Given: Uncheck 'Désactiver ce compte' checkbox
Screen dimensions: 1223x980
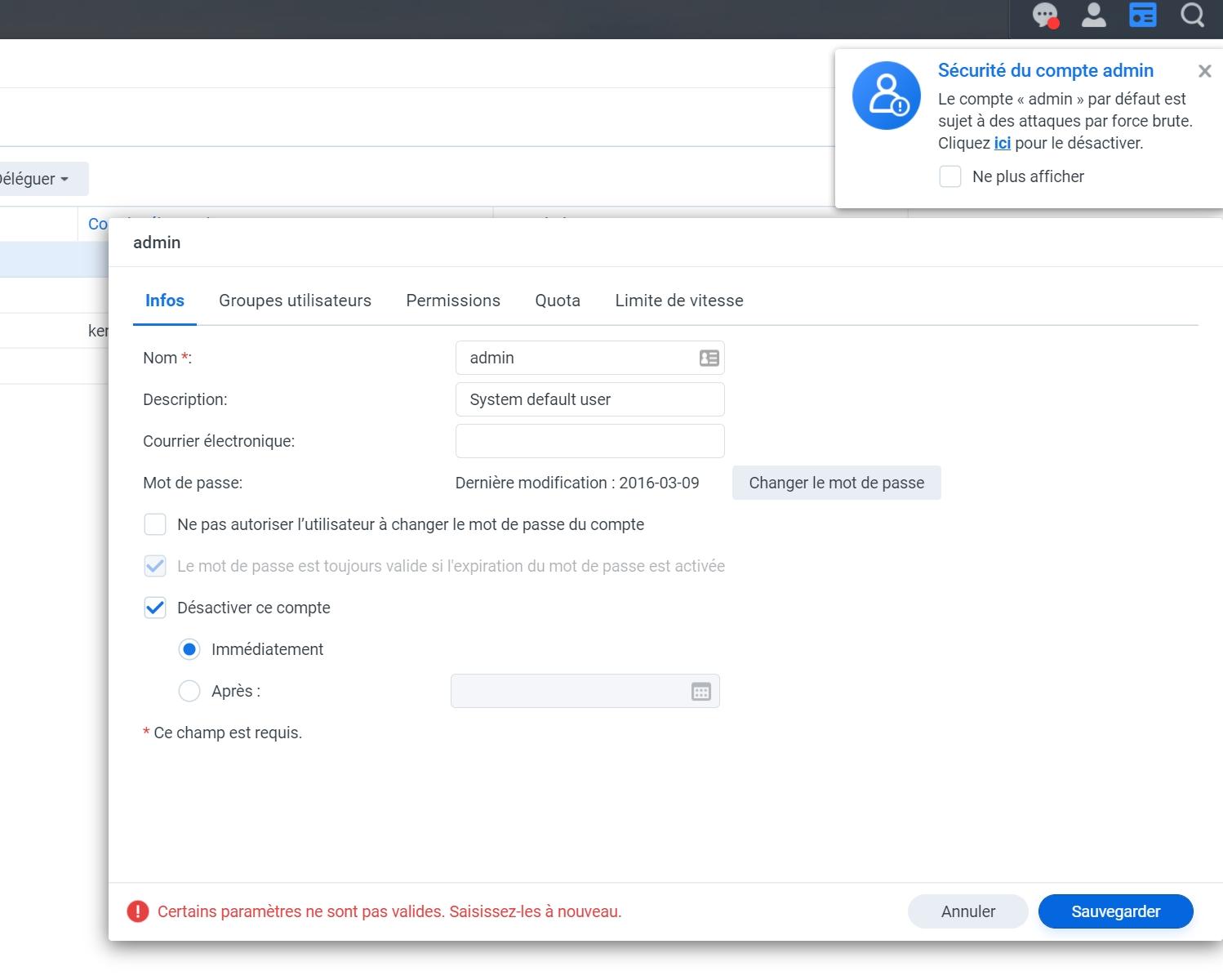Looking at the screenshot, I should tap(155, 608).
